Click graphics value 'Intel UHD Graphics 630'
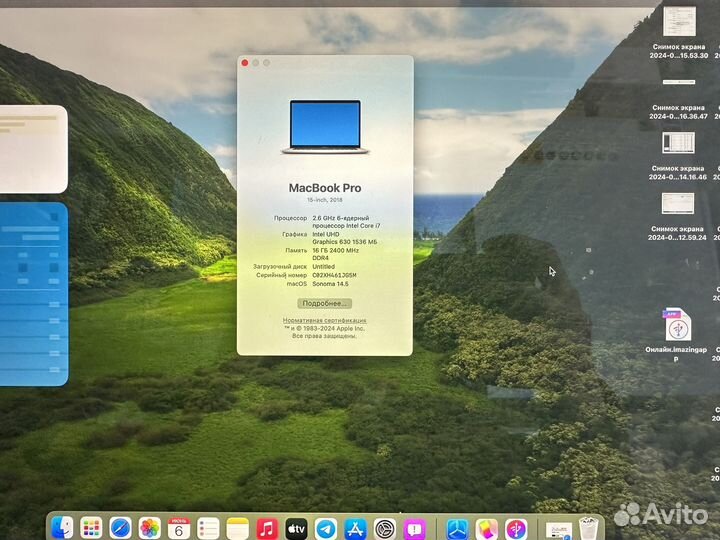Image resolution: width=720 pixels, height=540 pixels. click(x=344, y=238)
